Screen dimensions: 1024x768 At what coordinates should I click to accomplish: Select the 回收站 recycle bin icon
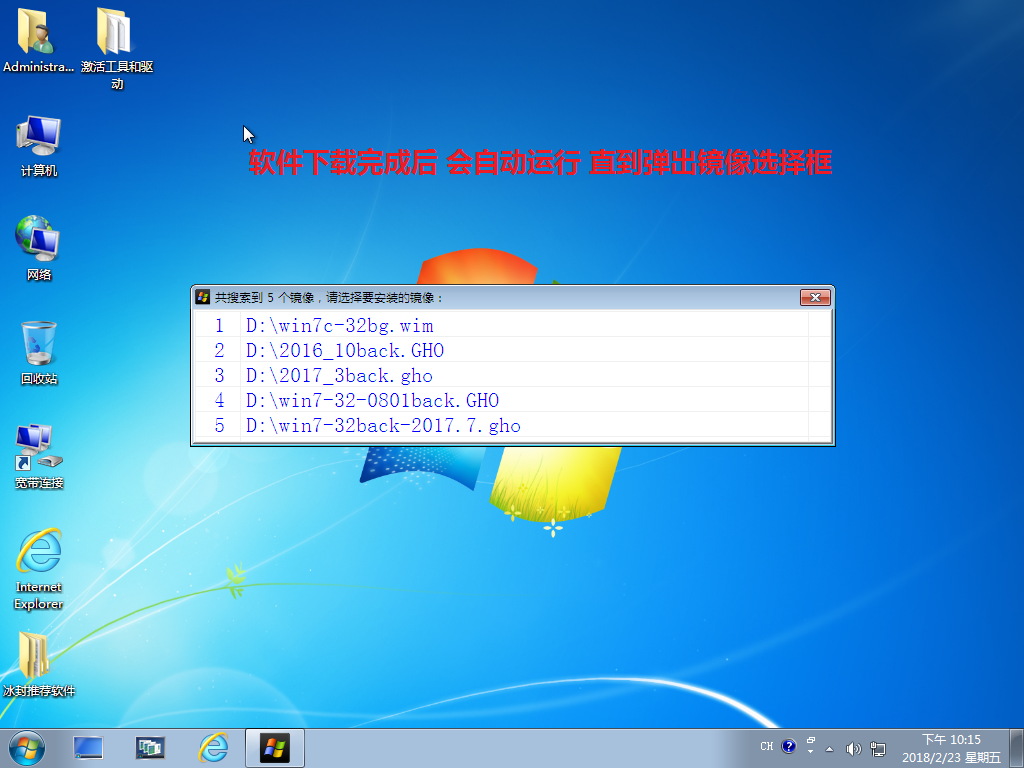(39, 353)
